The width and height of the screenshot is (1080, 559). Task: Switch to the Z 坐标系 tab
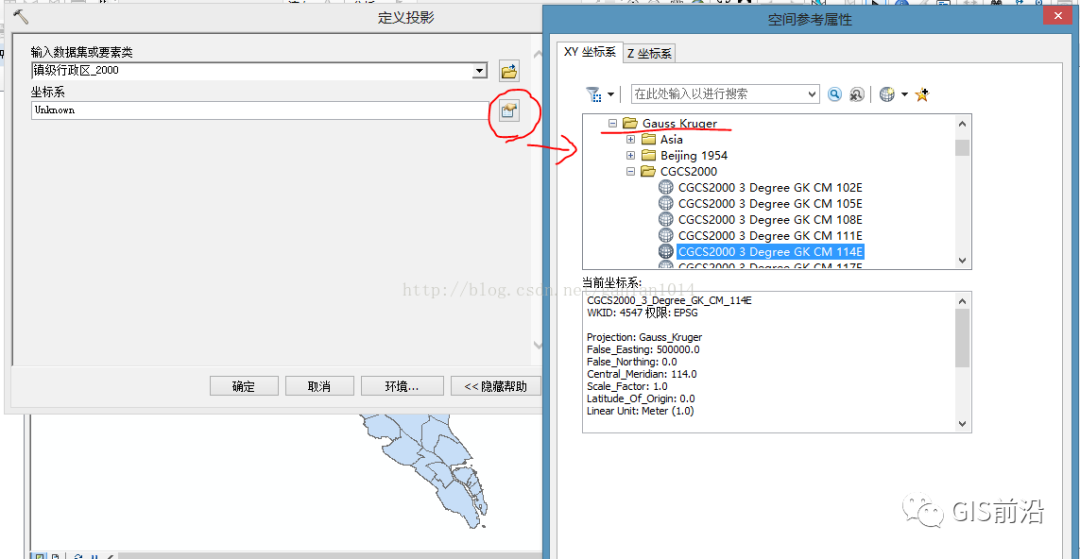click(x=650, y=53)
